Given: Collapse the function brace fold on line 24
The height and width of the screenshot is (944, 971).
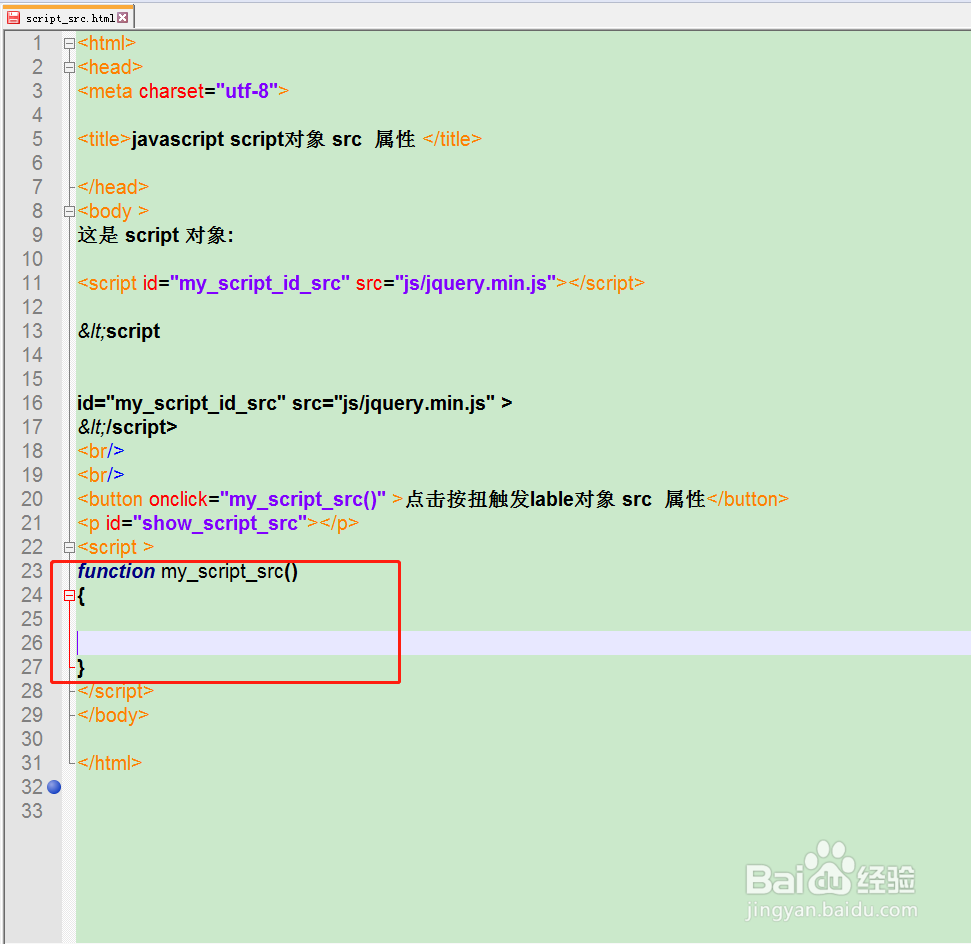Looking at the screenshot, I should click(x=69, y=596).
